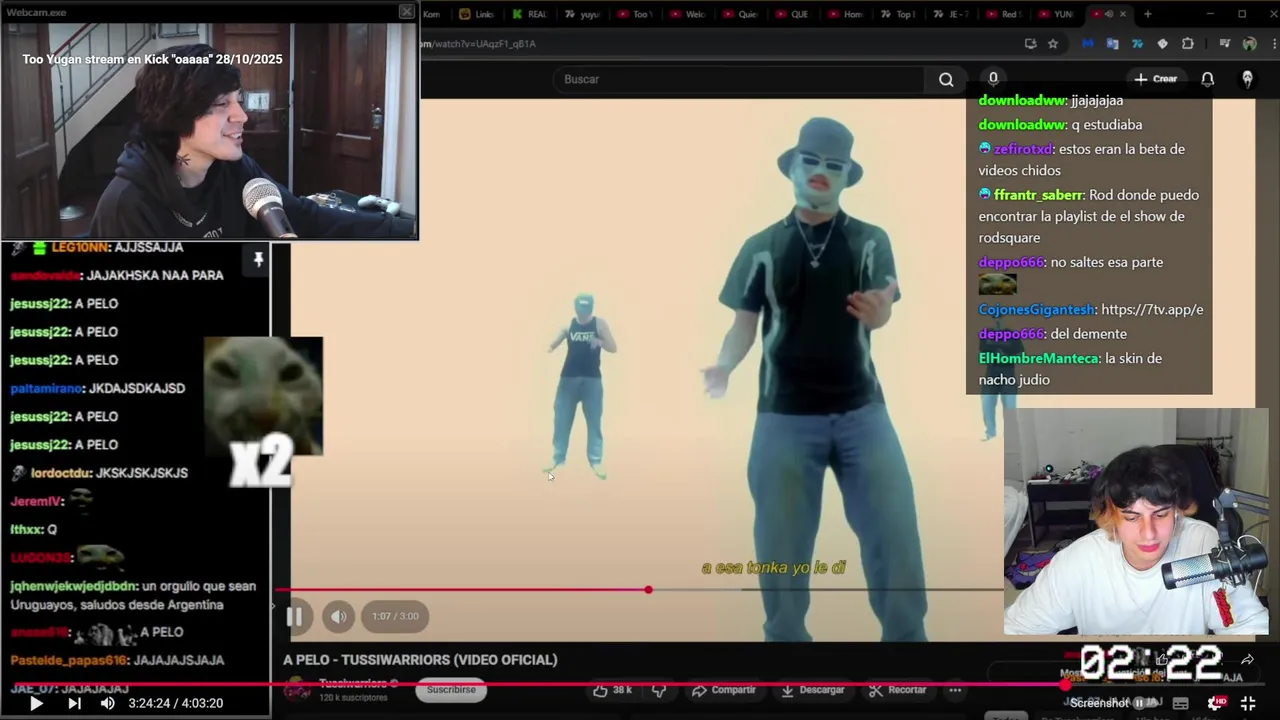The image size is (1280, 720).
Task: Click the Recortar clip button
Action: coord(897,690)
